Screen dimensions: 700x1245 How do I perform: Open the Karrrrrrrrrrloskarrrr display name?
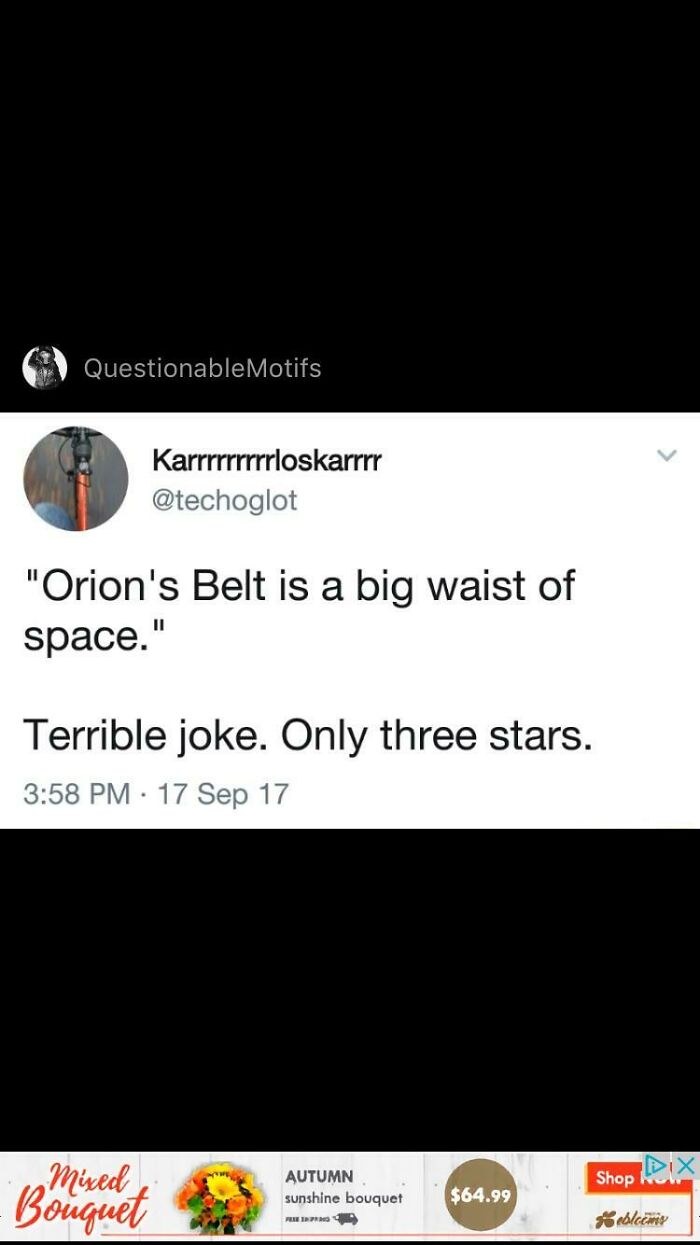(x=267, y=460)
